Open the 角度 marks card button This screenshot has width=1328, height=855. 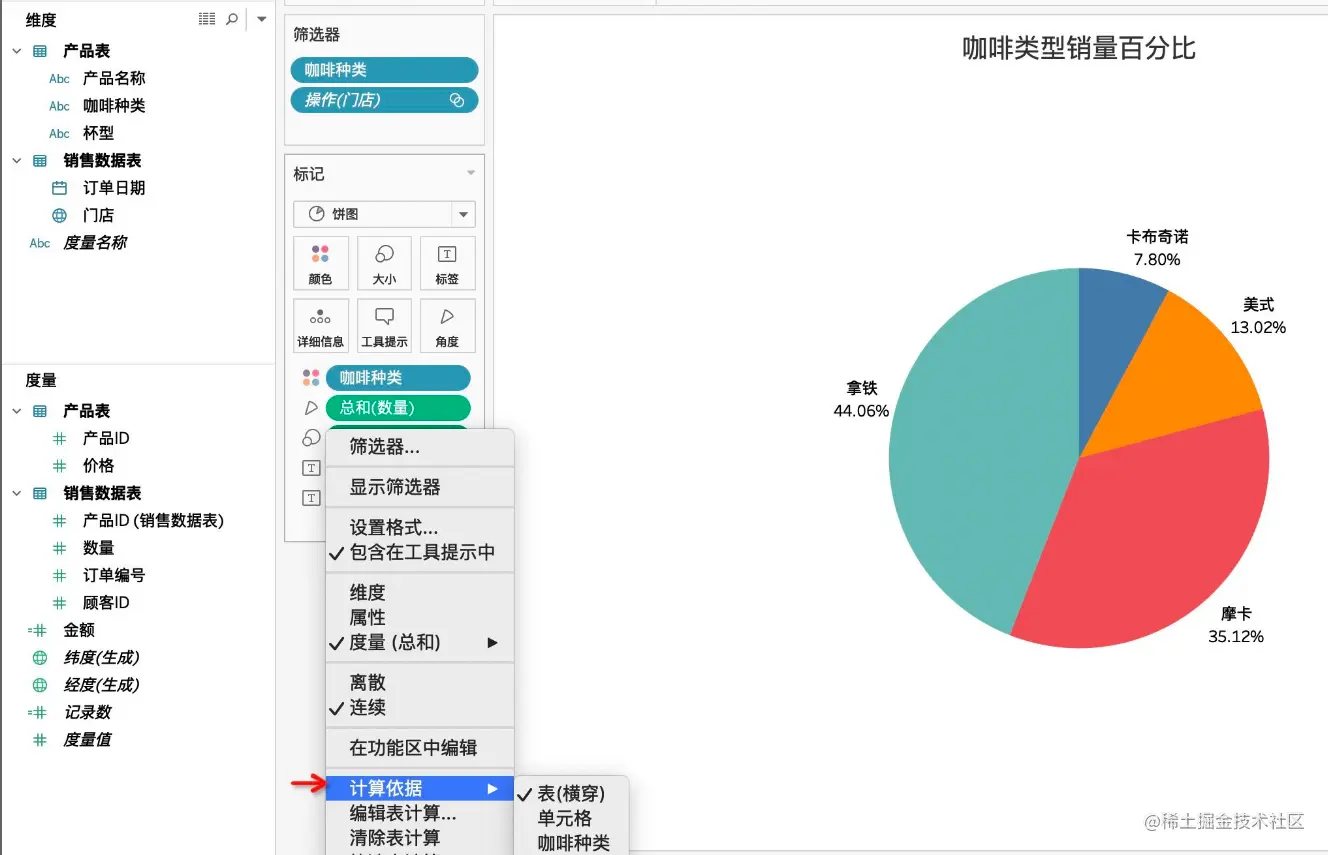(447, 326)
